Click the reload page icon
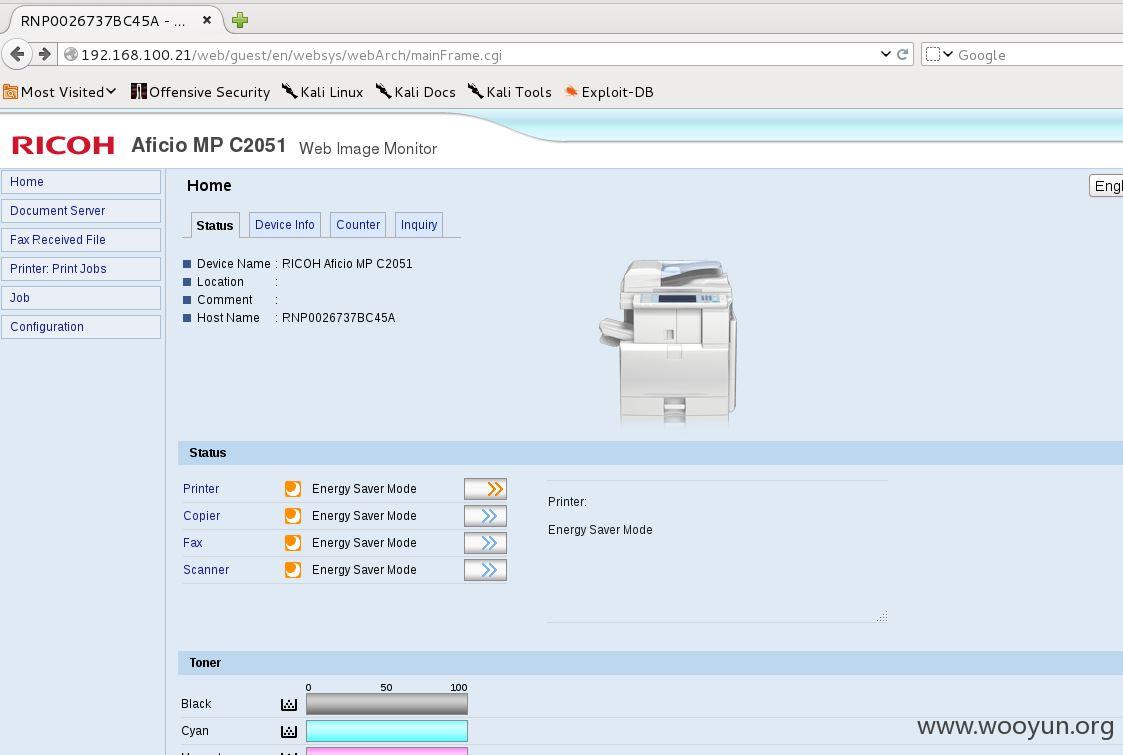Viewport: 1123px width, 755px height. 902,54
